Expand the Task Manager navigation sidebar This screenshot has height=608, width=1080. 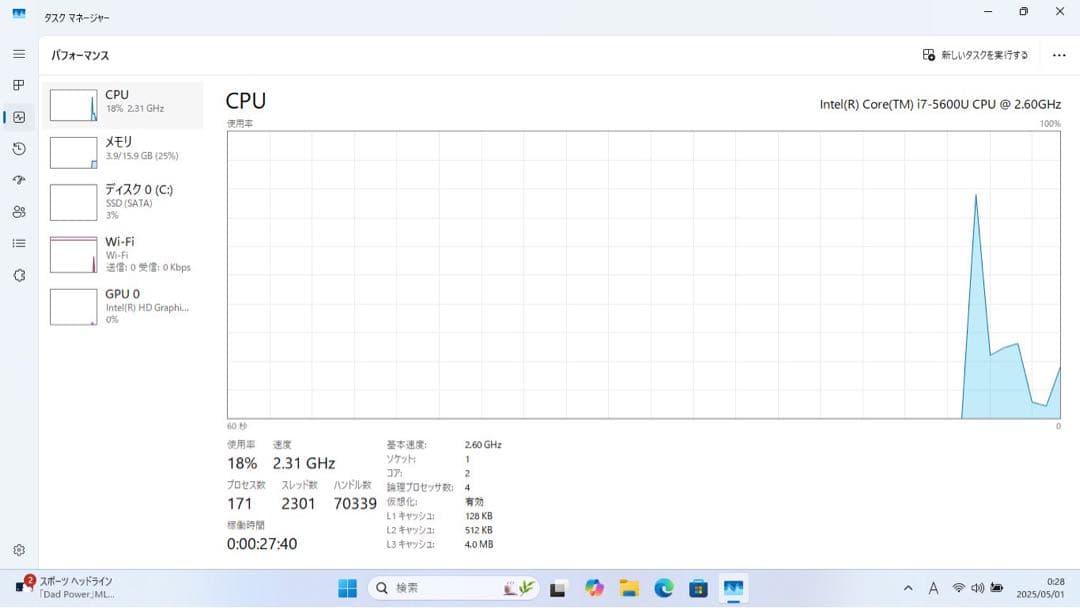point(18,54)
